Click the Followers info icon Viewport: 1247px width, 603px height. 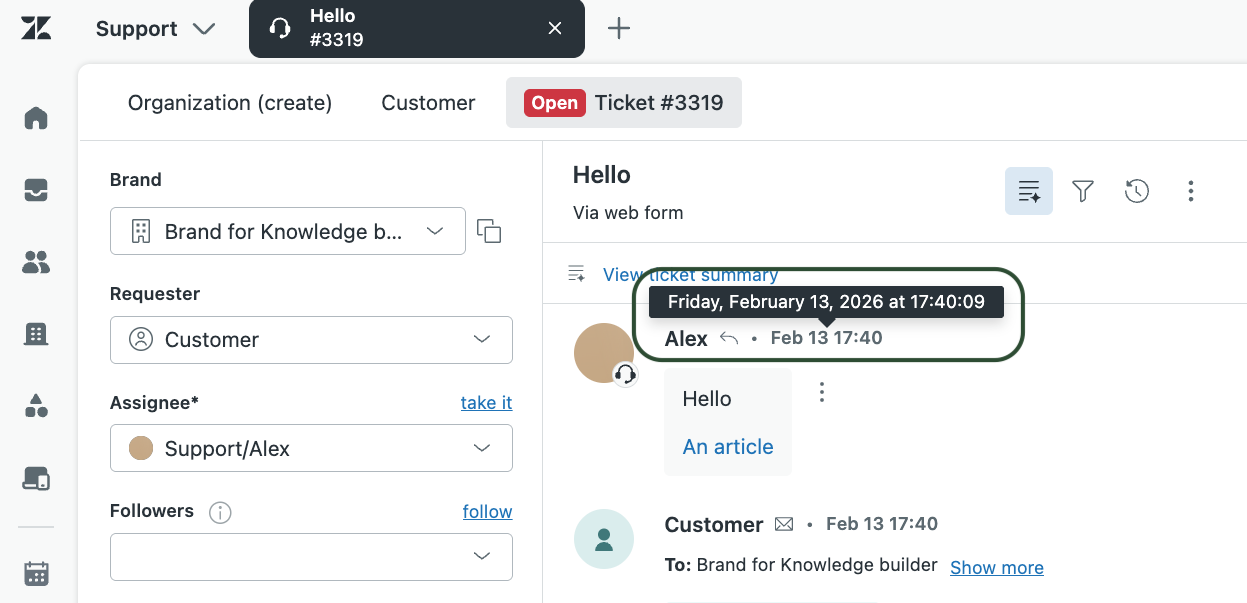(219, 512)
